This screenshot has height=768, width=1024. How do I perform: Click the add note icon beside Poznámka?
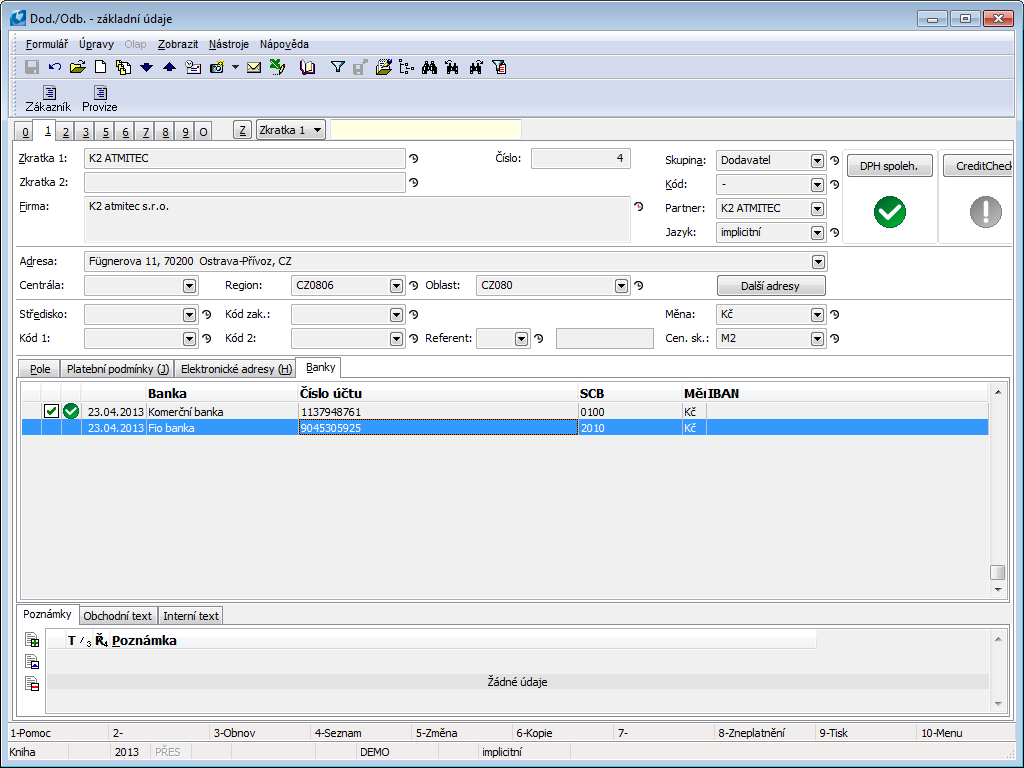pos(32,640)
